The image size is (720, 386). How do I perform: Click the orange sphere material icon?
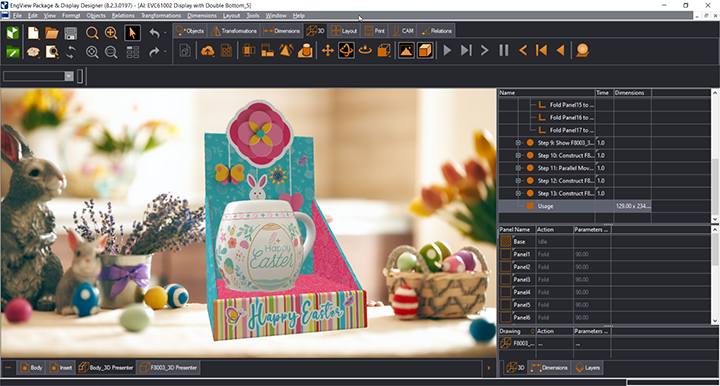(582, 50)
